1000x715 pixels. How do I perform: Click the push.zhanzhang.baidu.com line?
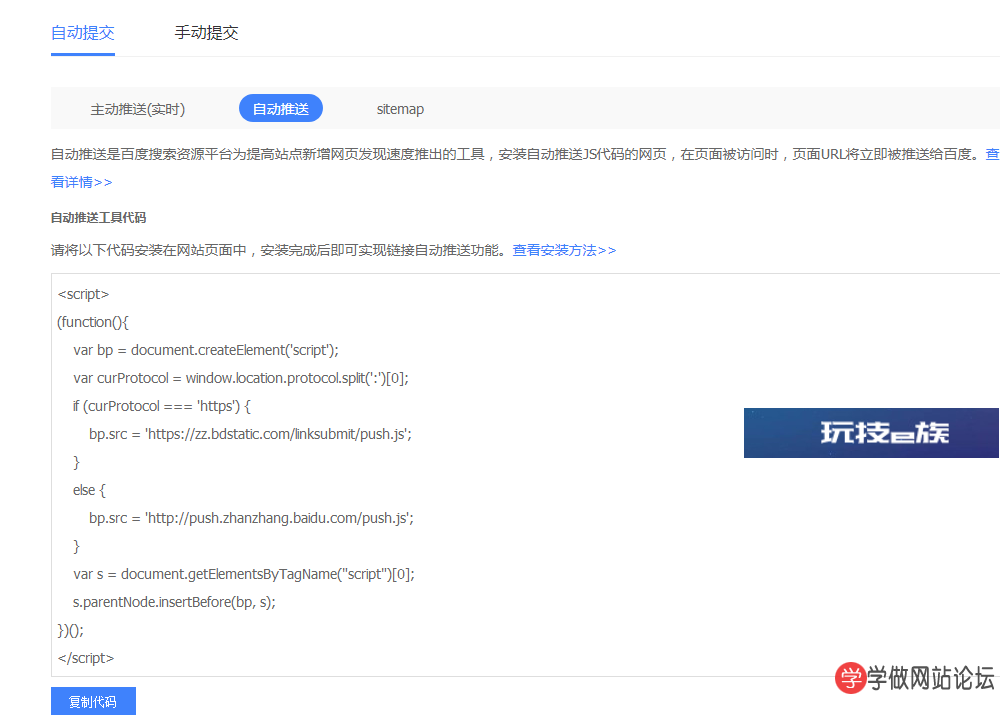coord(251,518)
